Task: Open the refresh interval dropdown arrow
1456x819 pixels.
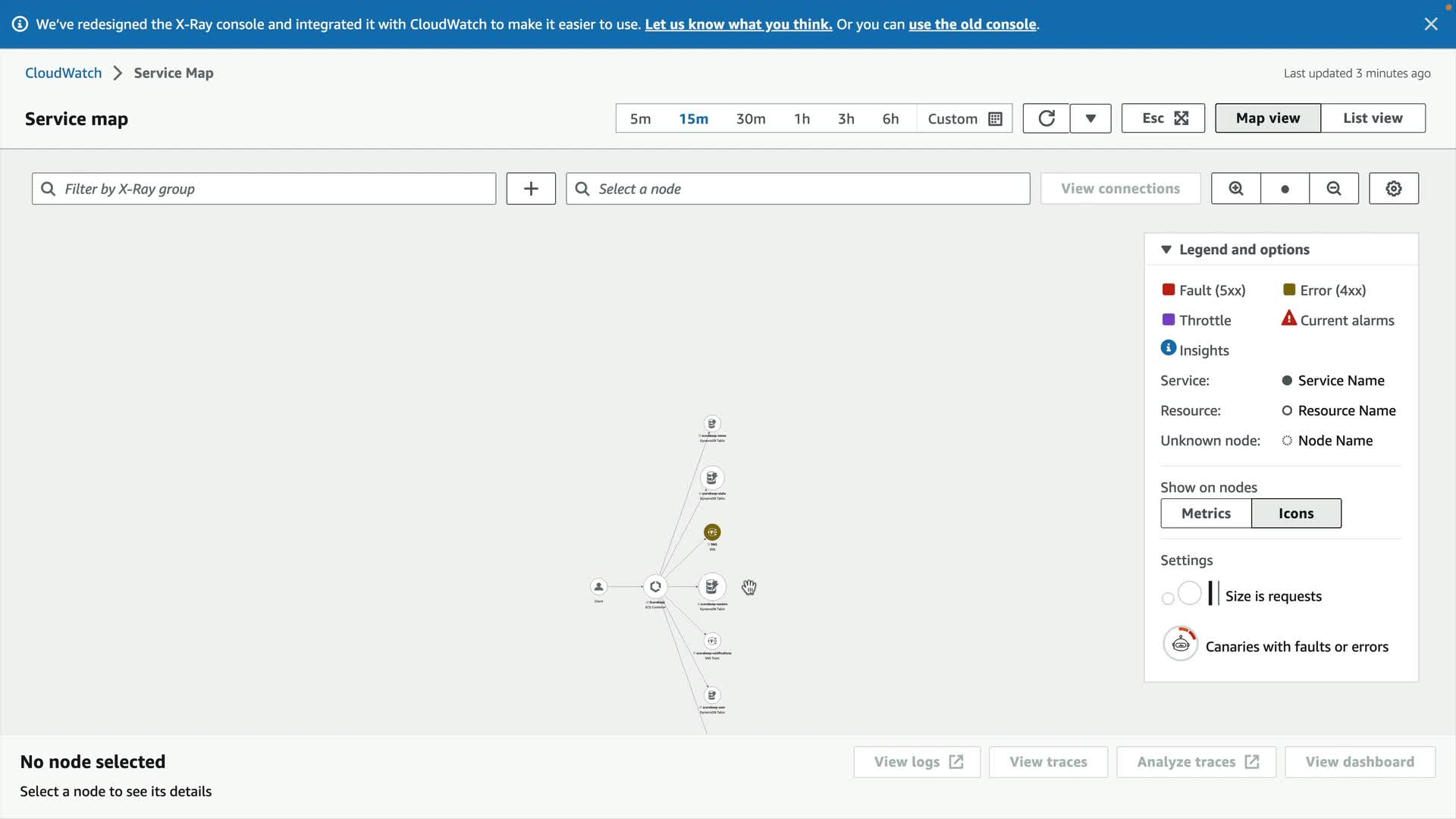Action: [1090, 118]
